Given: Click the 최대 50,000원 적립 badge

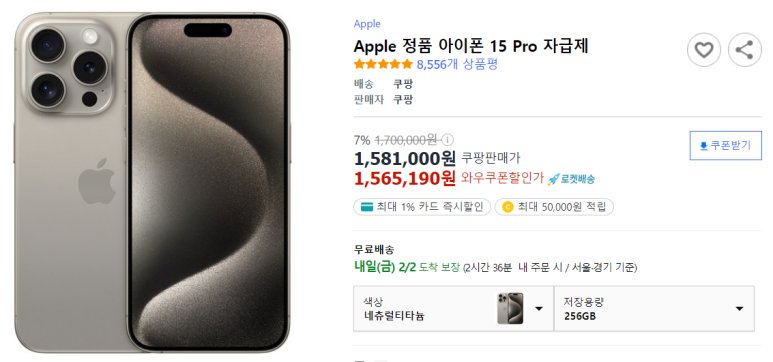Looking at the screenshot, I should 554,207.
